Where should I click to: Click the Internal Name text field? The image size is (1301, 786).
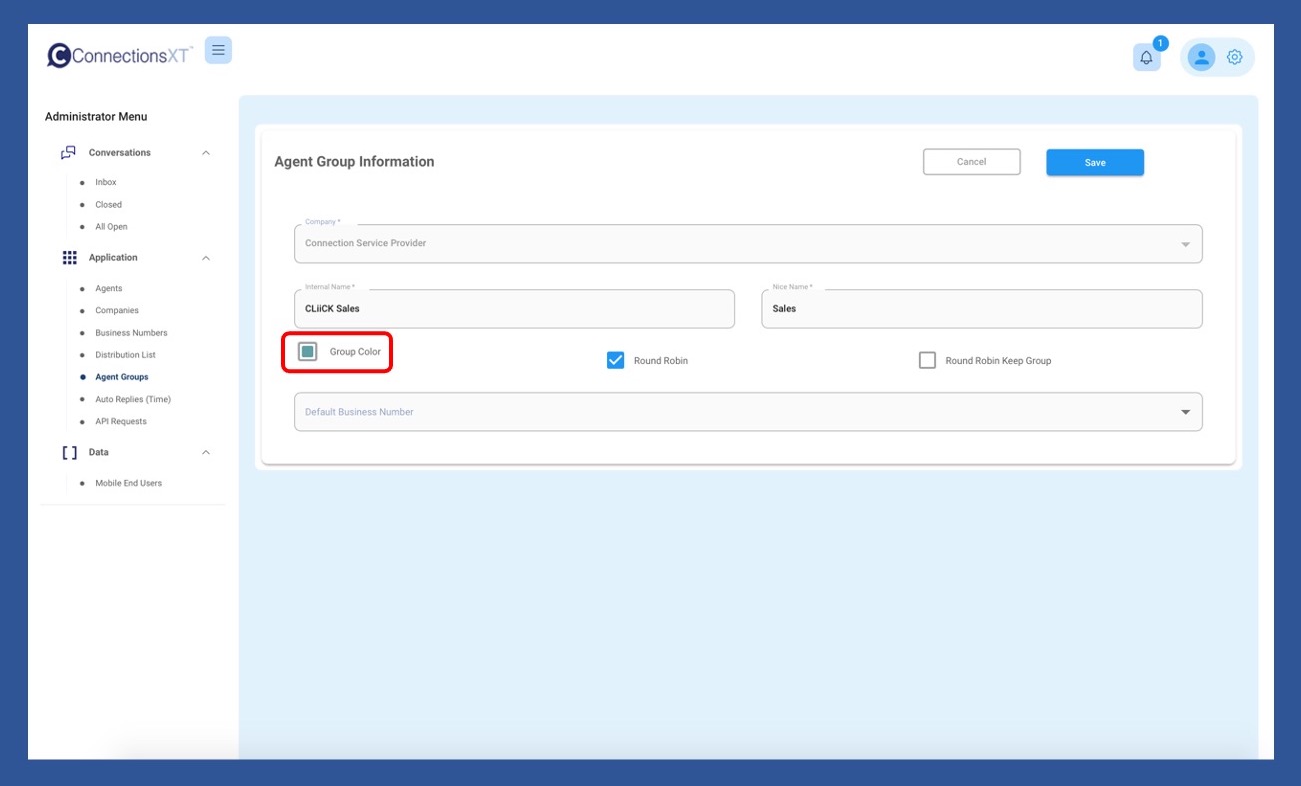[x=514, y=309]
